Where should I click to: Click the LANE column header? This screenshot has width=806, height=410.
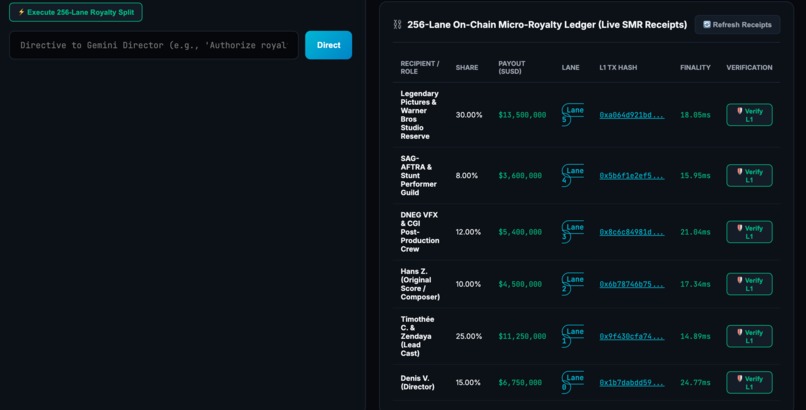pos(571,67)
